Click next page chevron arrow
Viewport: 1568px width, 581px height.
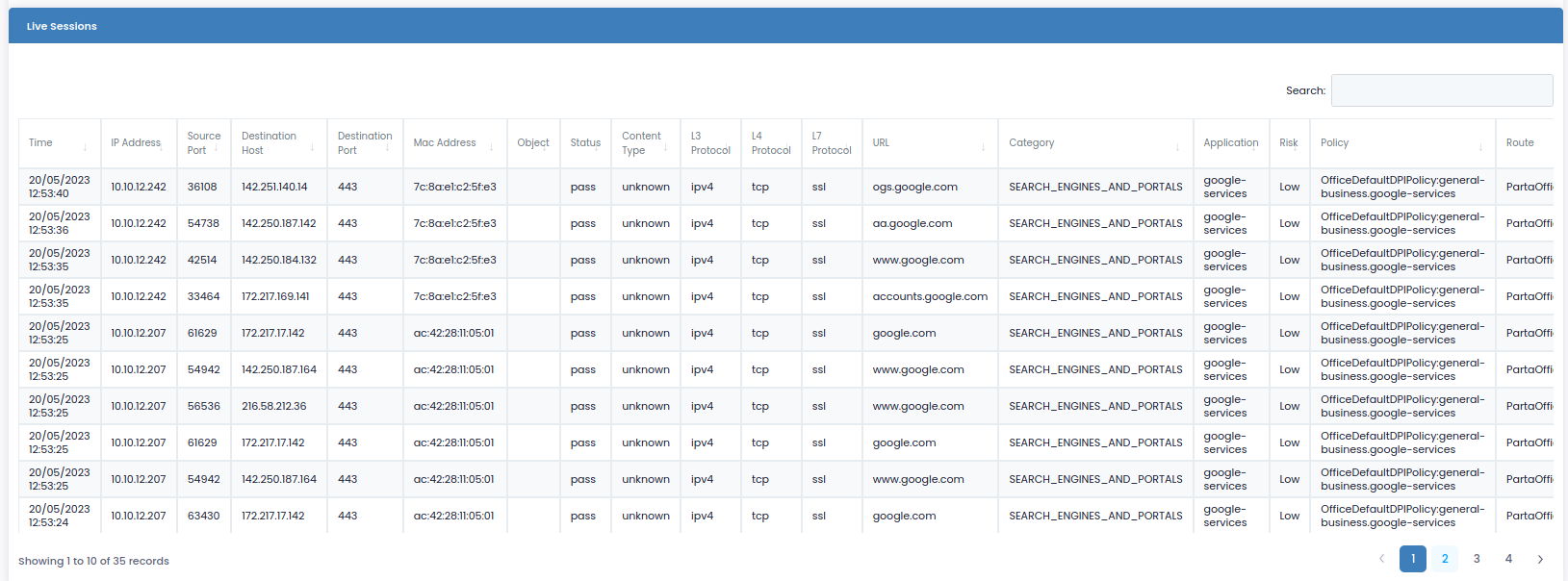pos(1540,559)
